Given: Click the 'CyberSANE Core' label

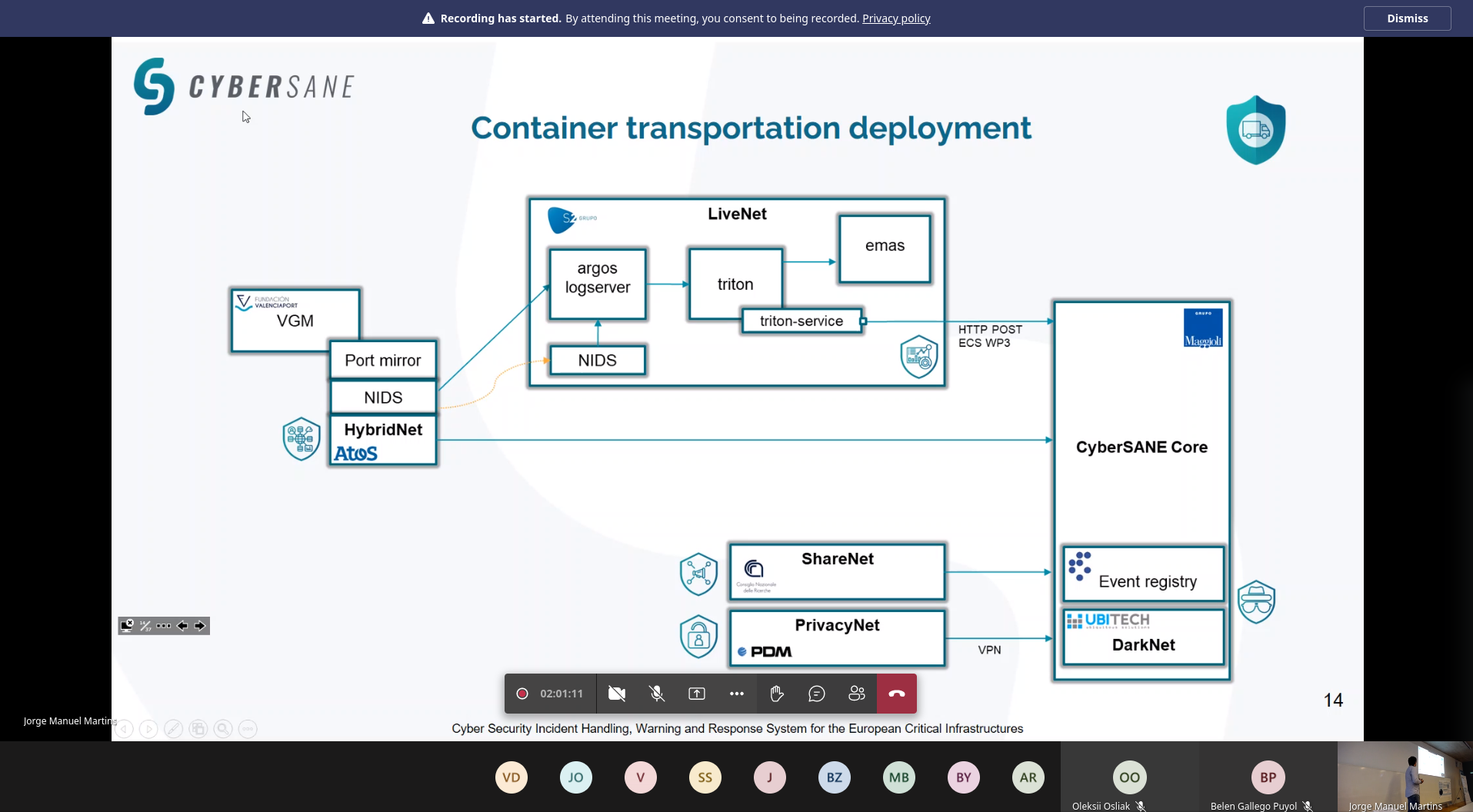Looking at the screenshot, I should pyautogui.click(x=1141, y=448).
